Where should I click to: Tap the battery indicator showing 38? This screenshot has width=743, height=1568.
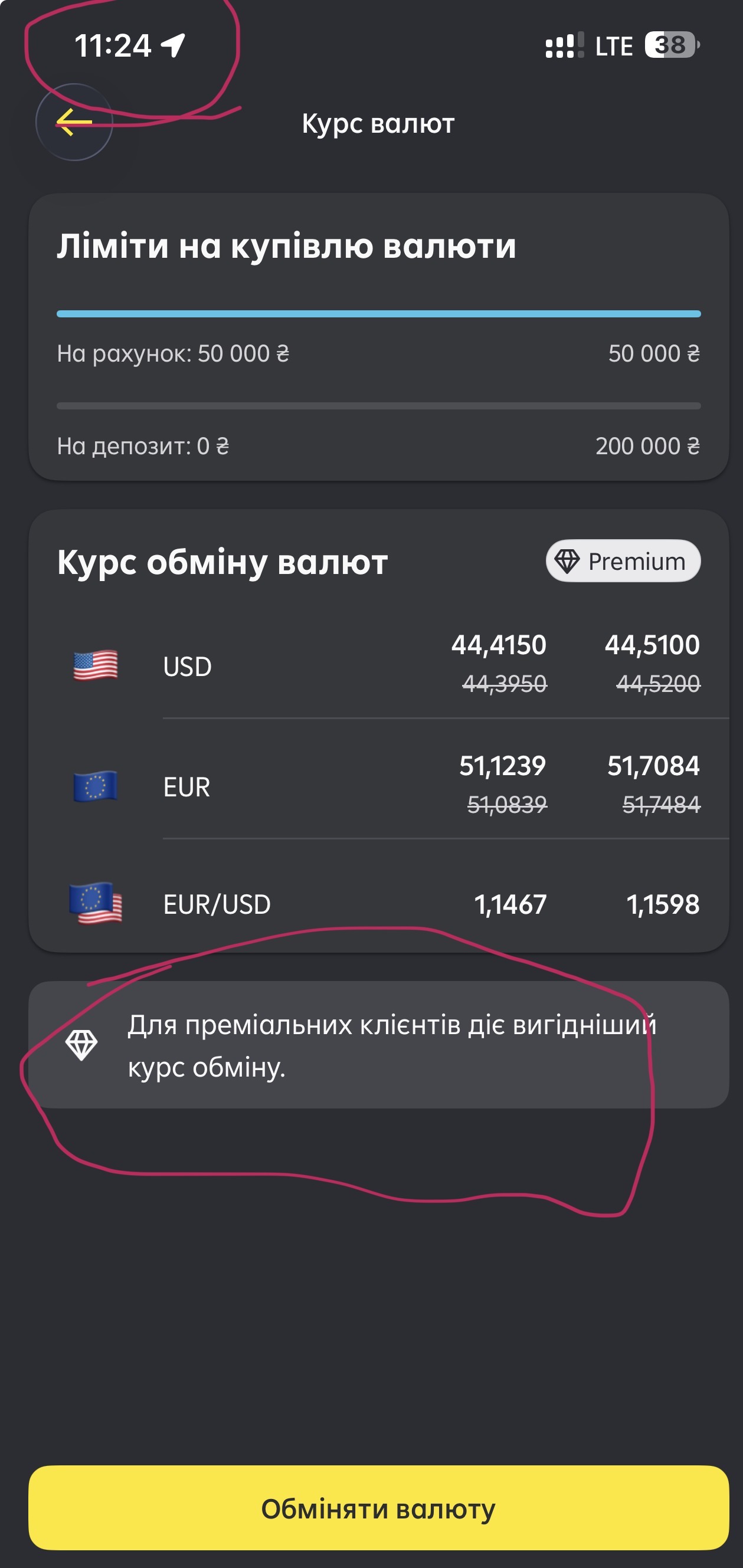tap(672, 45)
